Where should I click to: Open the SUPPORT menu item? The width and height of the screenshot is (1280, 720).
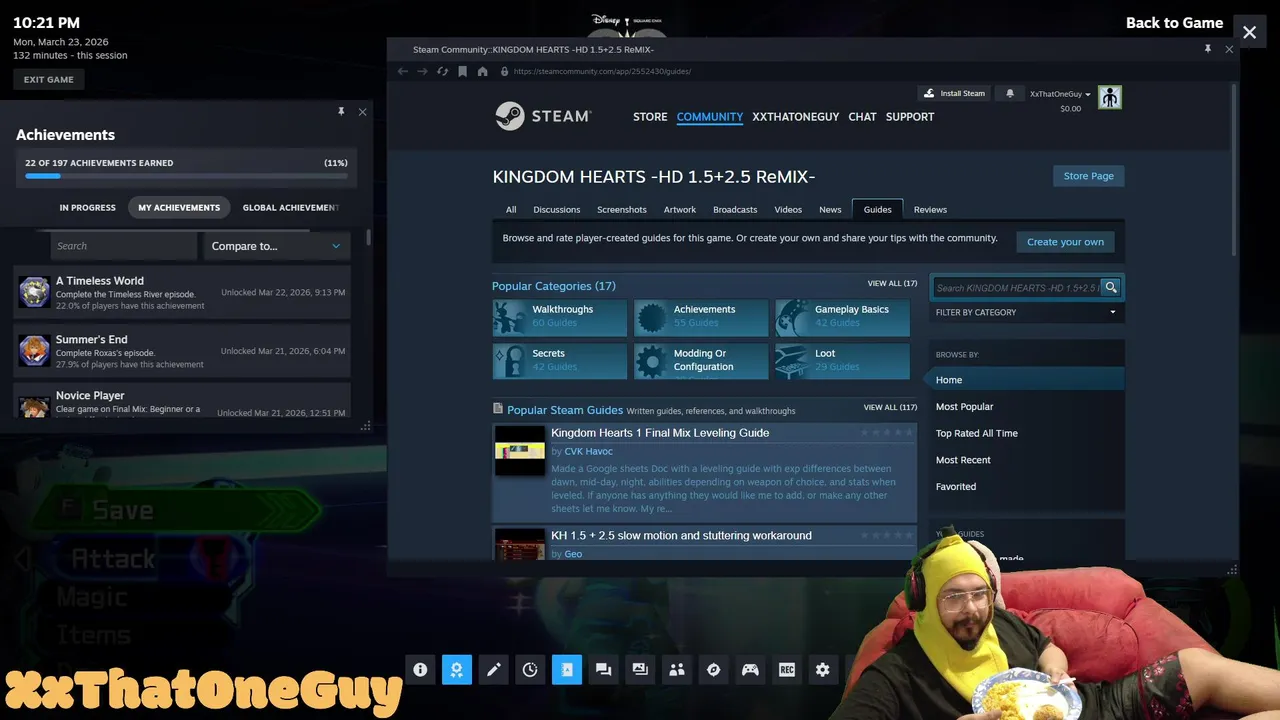click(x=910, y=117)
